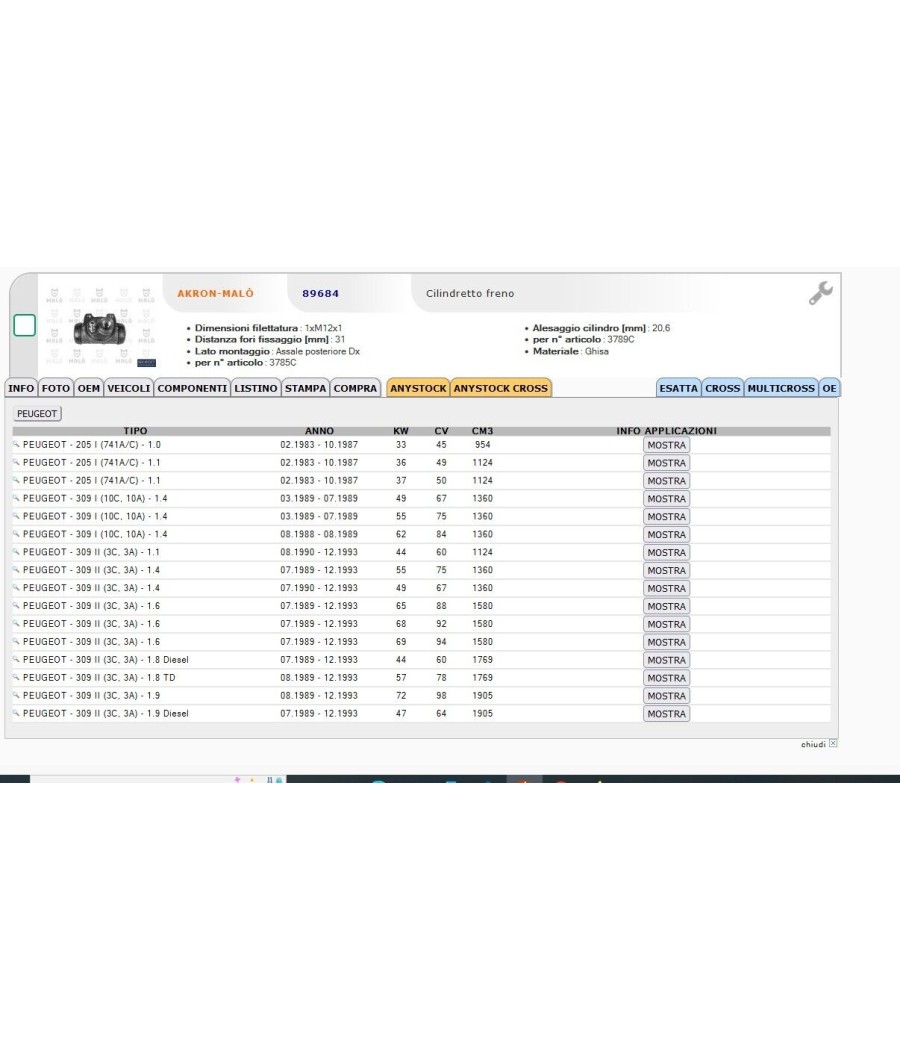Click the wrench tool icon
Image resolution: width=900 pixels, height=1050 pixels.
820,293
